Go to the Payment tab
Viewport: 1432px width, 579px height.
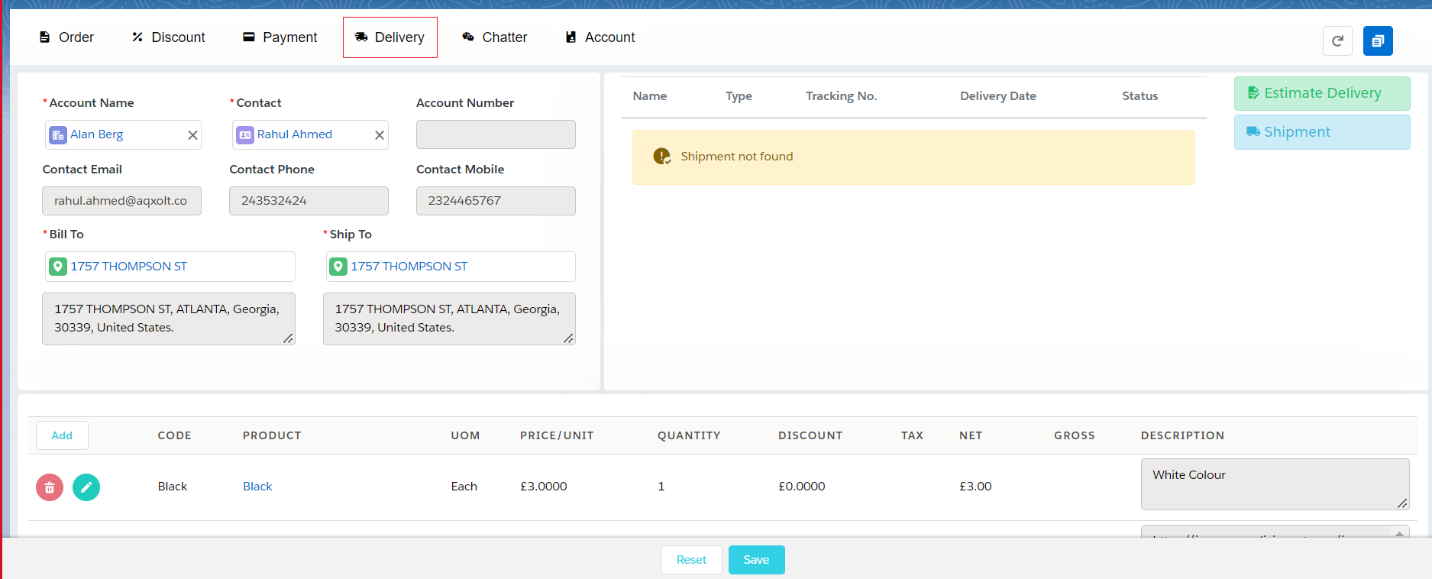tap(280, 37)
